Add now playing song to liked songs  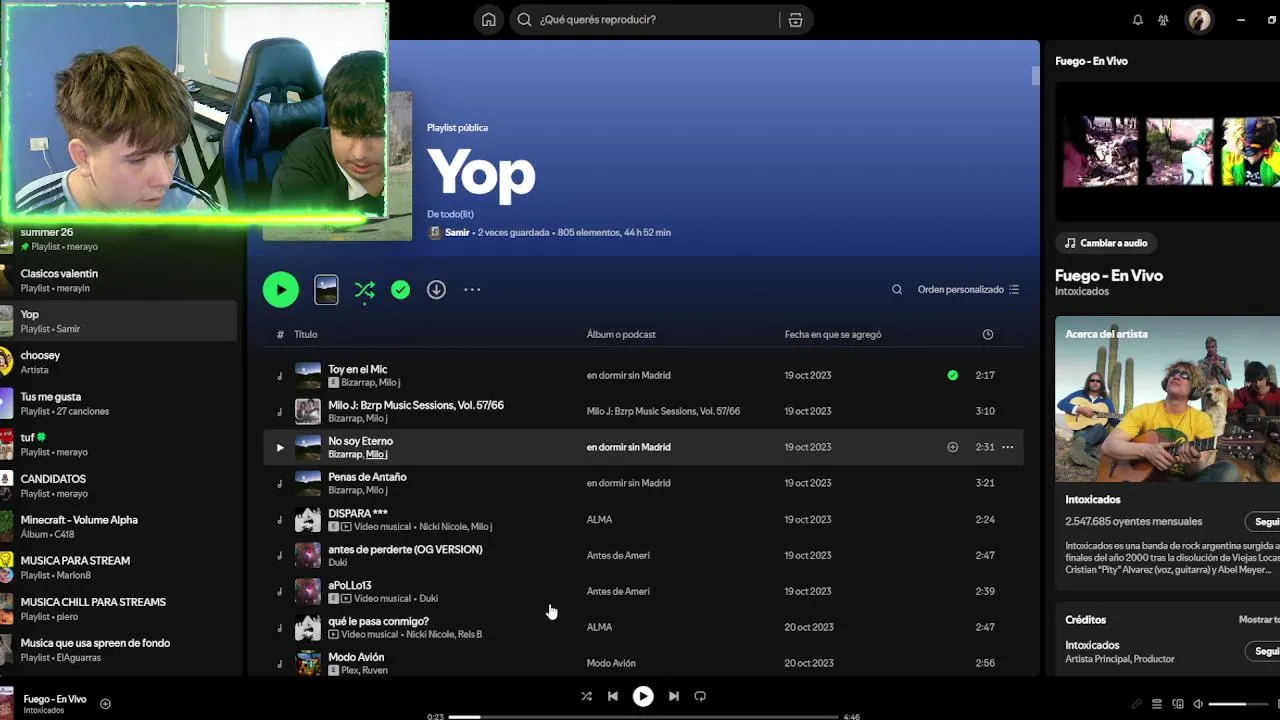click(x=105, y=704)
